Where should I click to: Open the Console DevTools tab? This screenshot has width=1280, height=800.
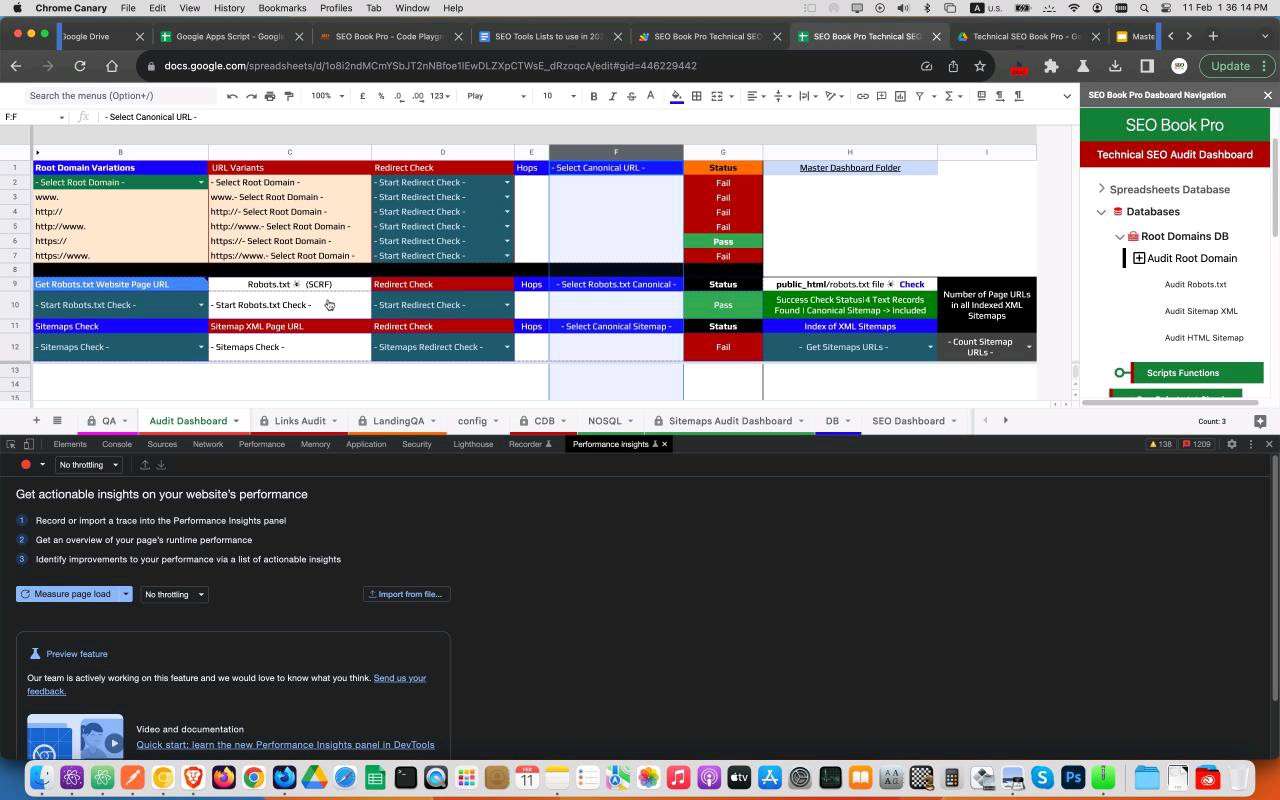117,444
